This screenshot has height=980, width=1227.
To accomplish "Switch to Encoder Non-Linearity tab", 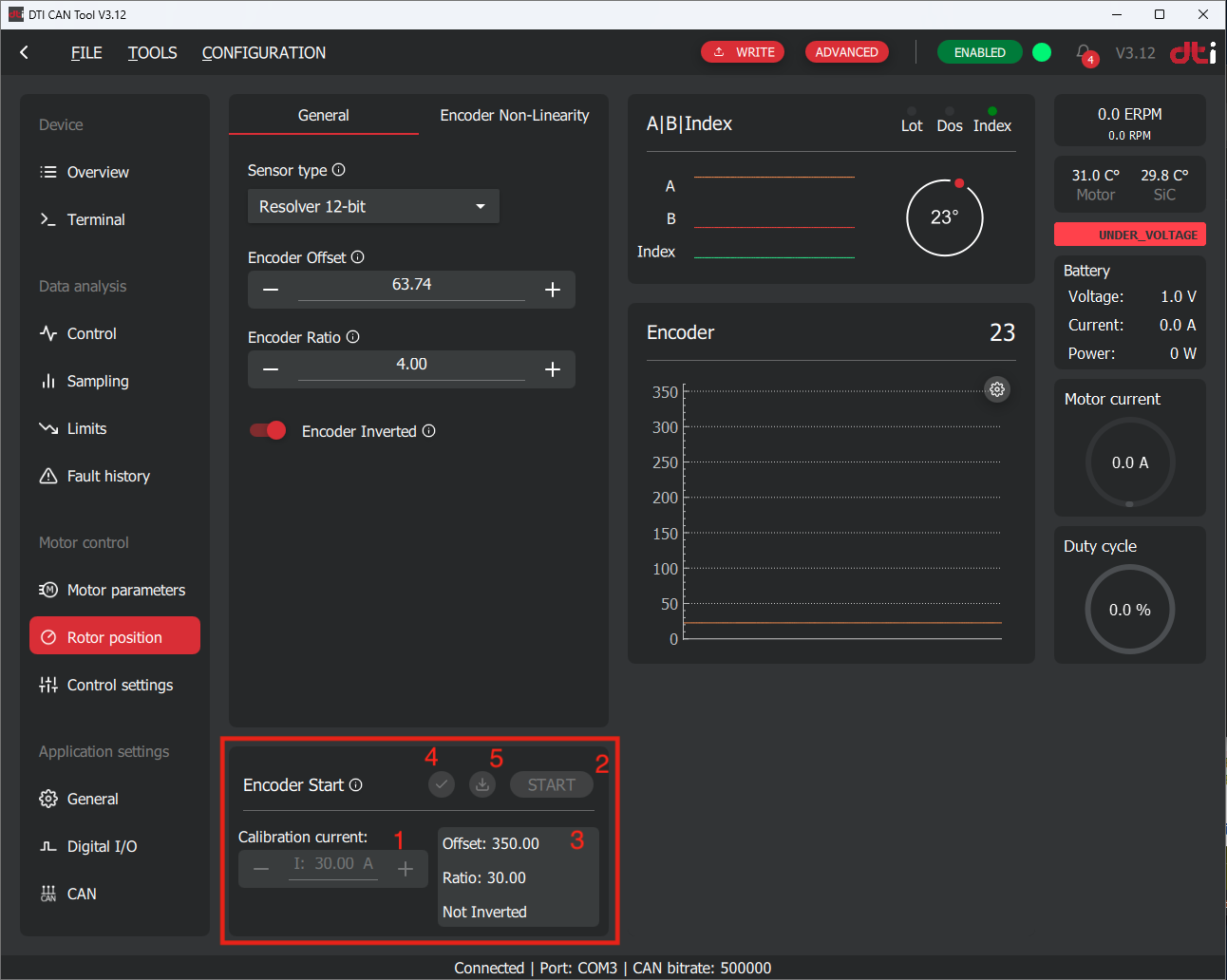I will click(514, 115).
